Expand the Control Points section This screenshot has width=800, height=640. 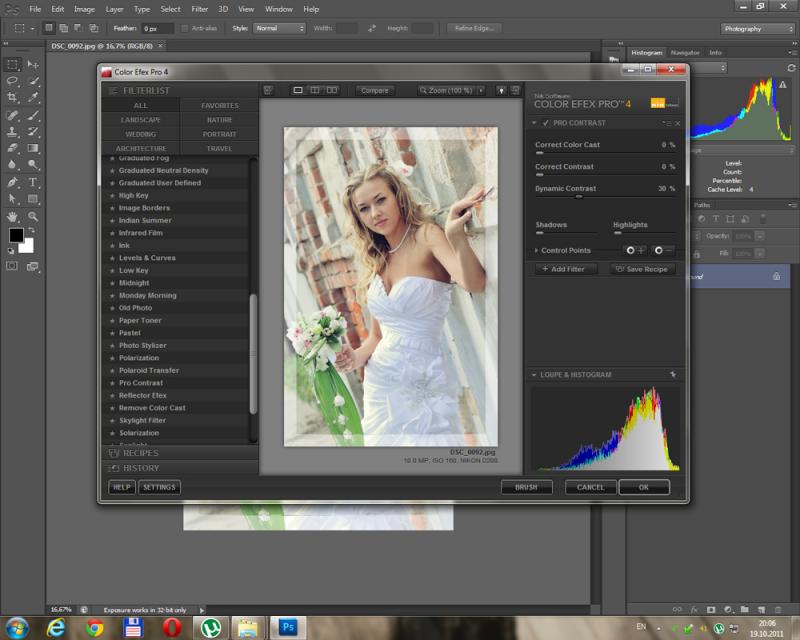(536, 250)
